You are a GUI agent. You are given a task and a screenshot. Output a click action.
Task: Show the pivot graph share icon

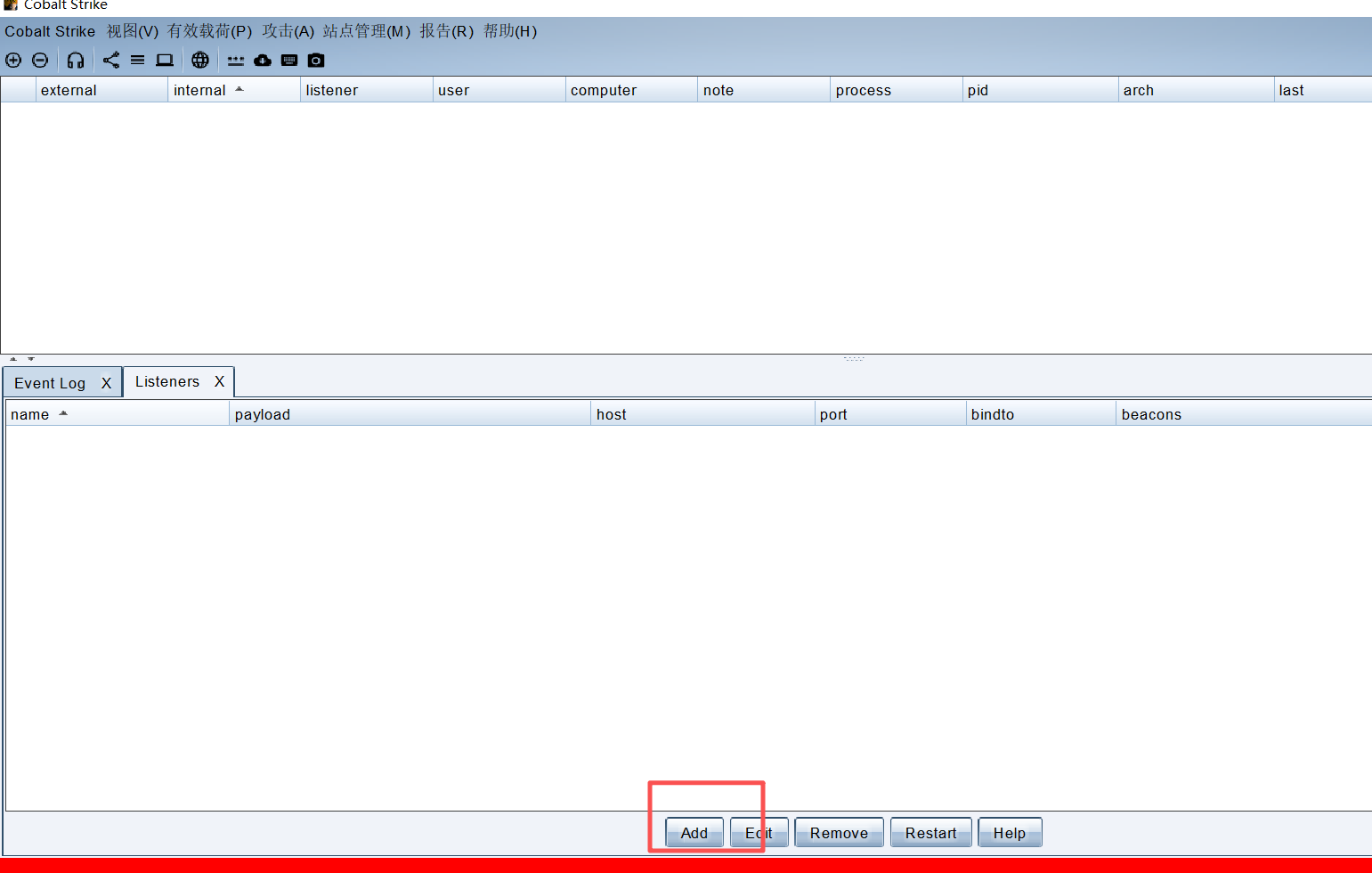coord(111,61)
